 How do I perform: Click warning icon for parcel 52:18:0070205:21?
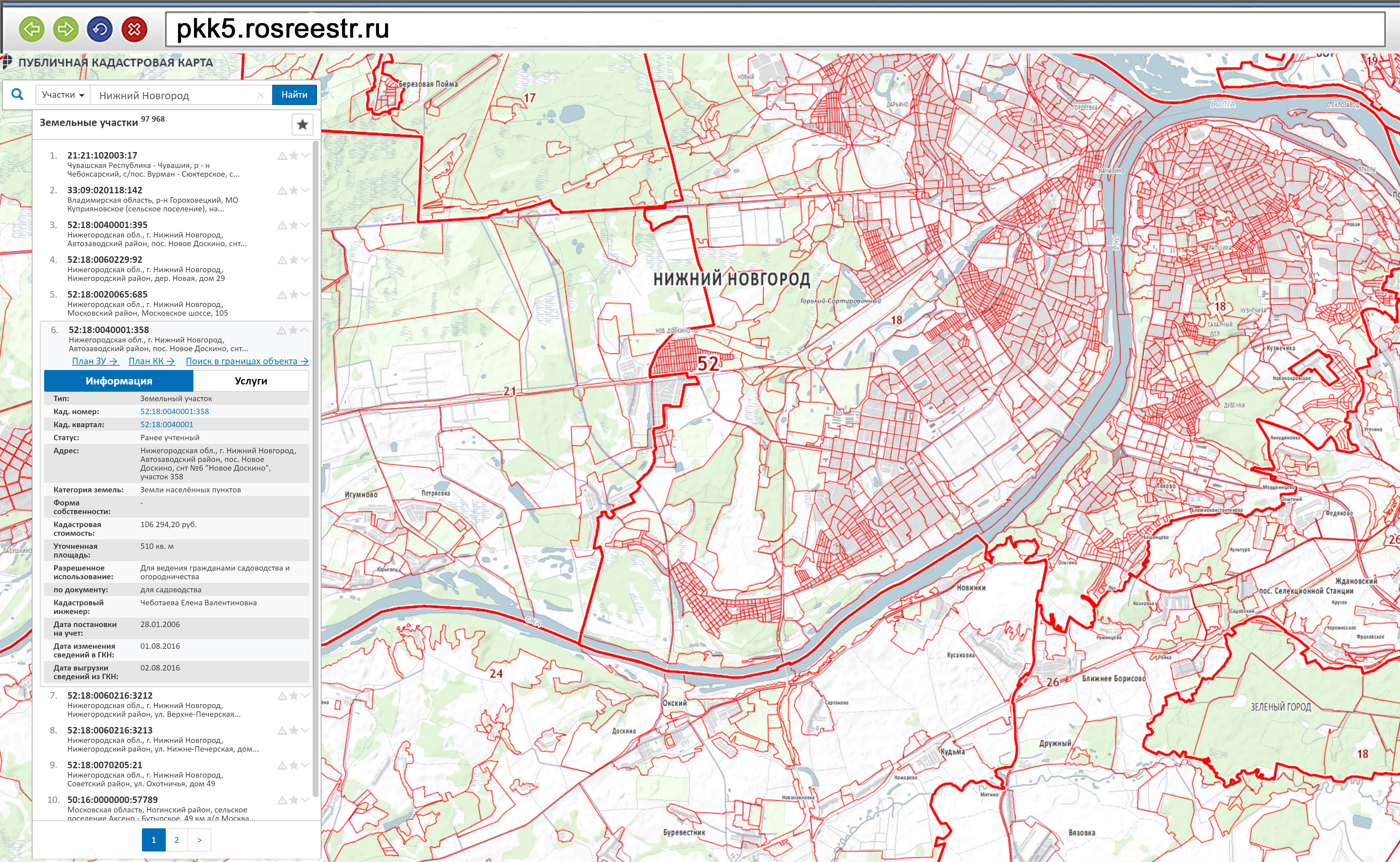pyautogui.click(x=282, y=765)
